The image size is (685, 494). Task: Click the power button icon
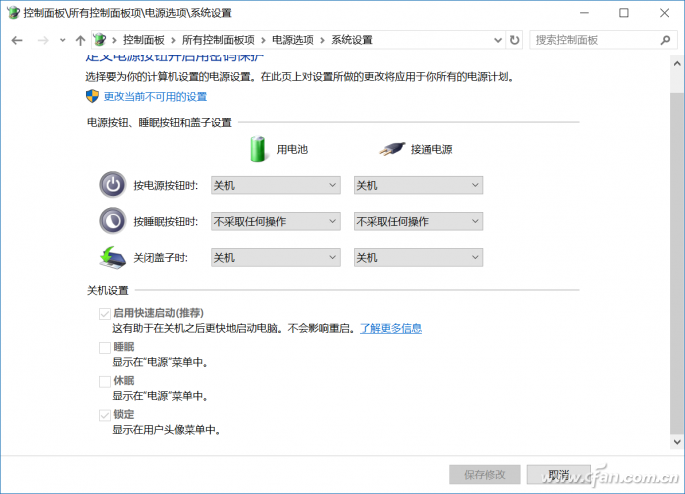[113, 185]
